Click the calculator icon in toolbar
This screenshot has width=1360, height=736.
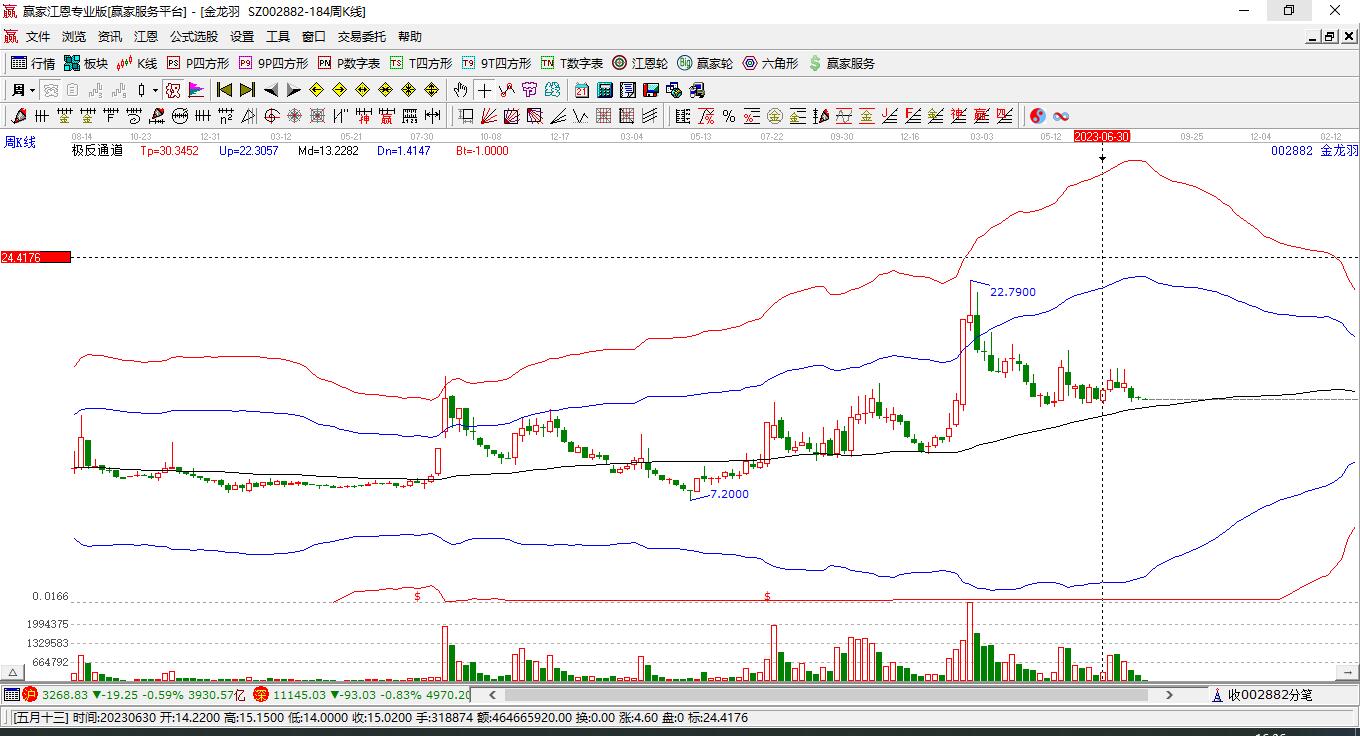[604, 90]
